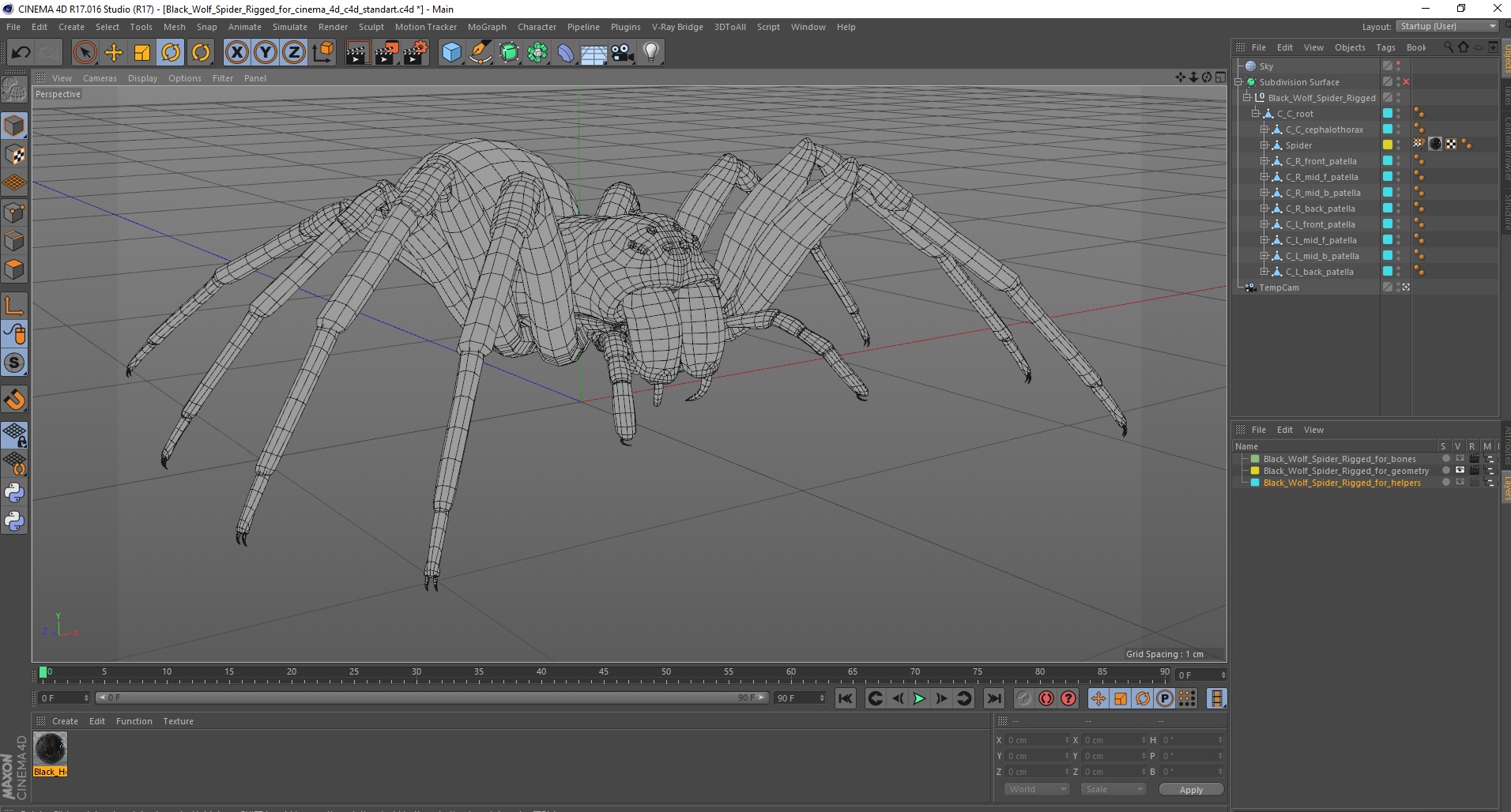Select the Live Selection tool

click(x=85, y=53)
